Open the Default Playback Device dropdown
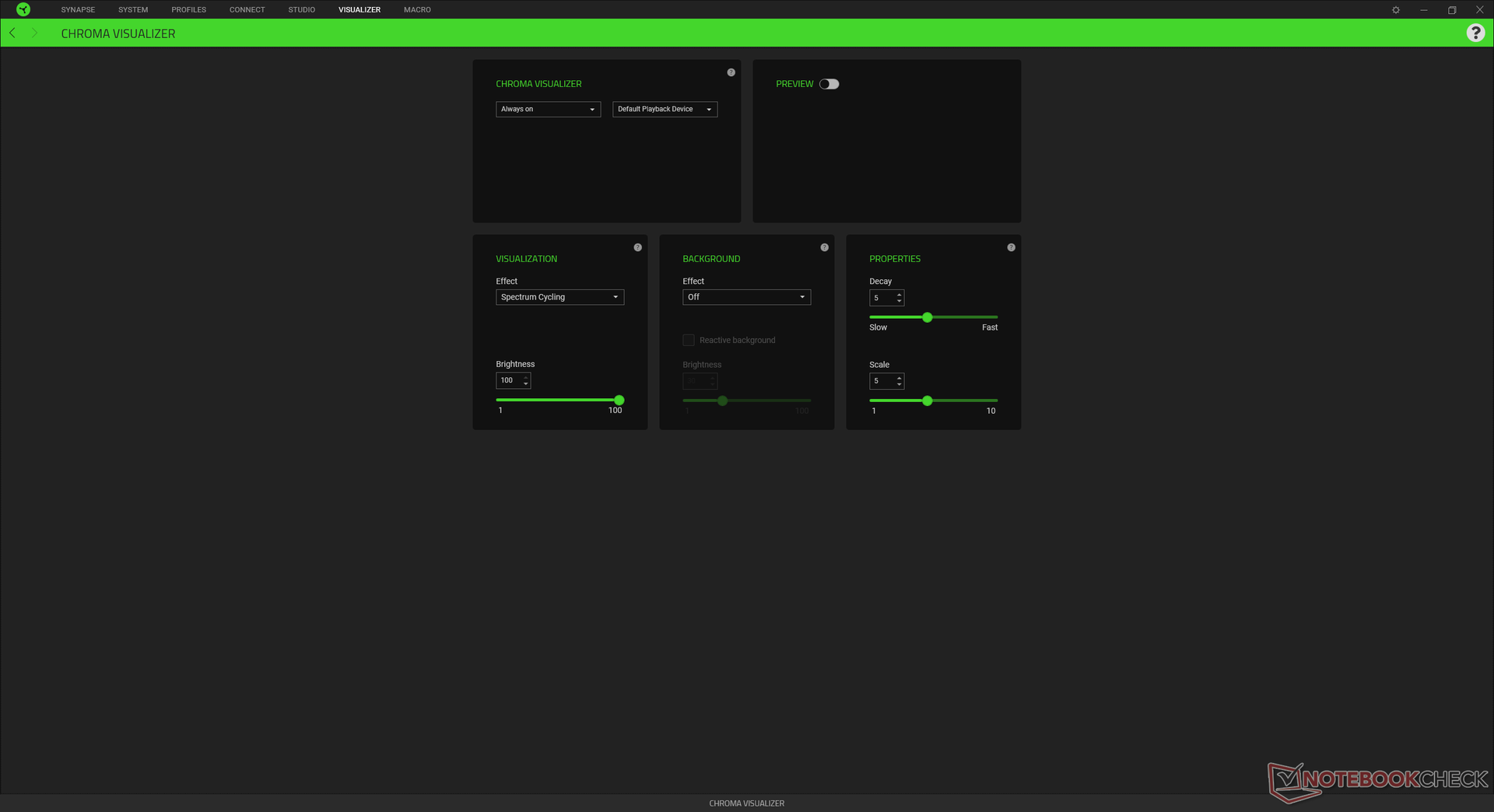This screenshot has height=812, width=1494. (665, 109)
